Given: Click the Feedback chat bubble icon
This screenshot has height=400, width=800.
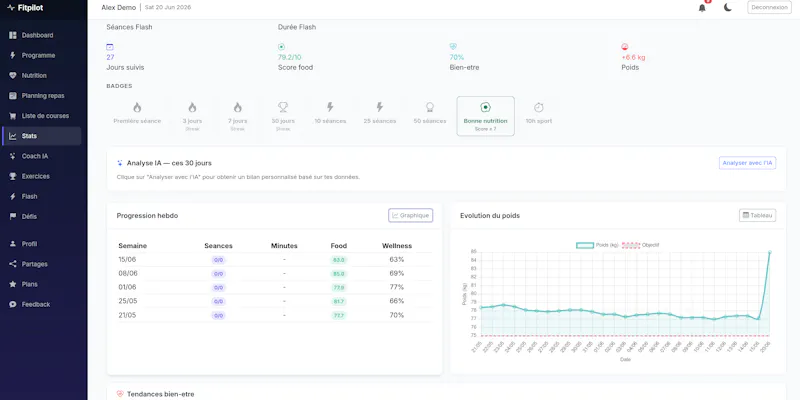Looking at the screenshot, I should 13,304.
